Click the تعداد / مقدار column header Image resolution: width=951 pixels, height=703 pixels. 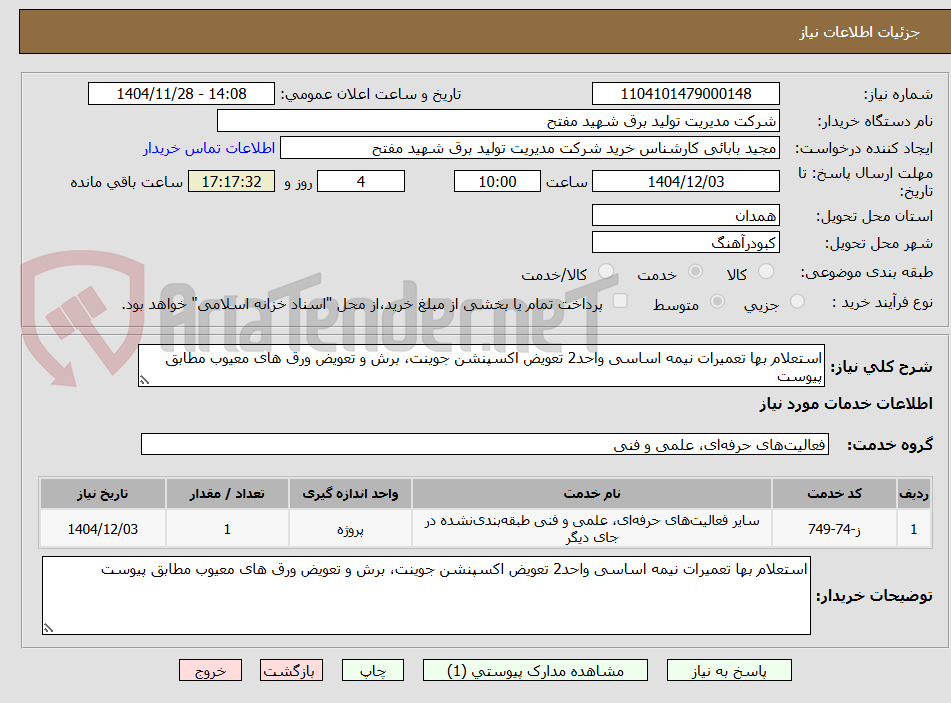coord(227,494)
